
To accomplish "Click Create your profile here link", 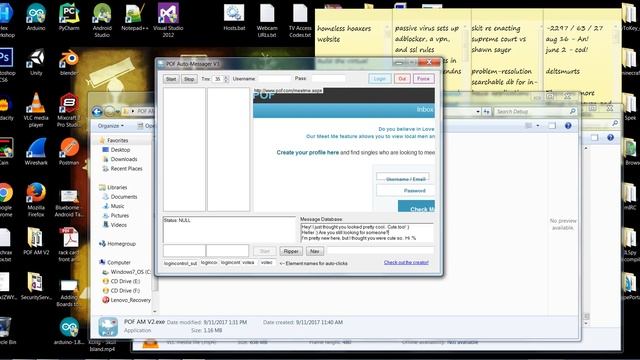I will (308, 152).
